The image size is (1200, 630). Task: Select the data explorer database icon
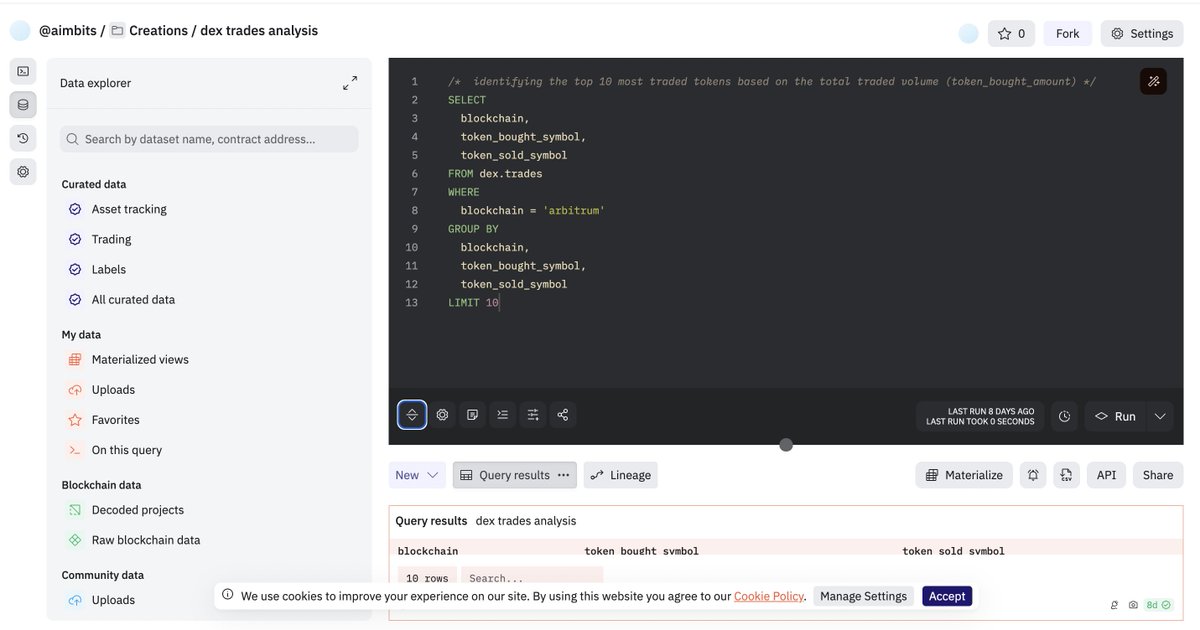click(x=23, y=104)
